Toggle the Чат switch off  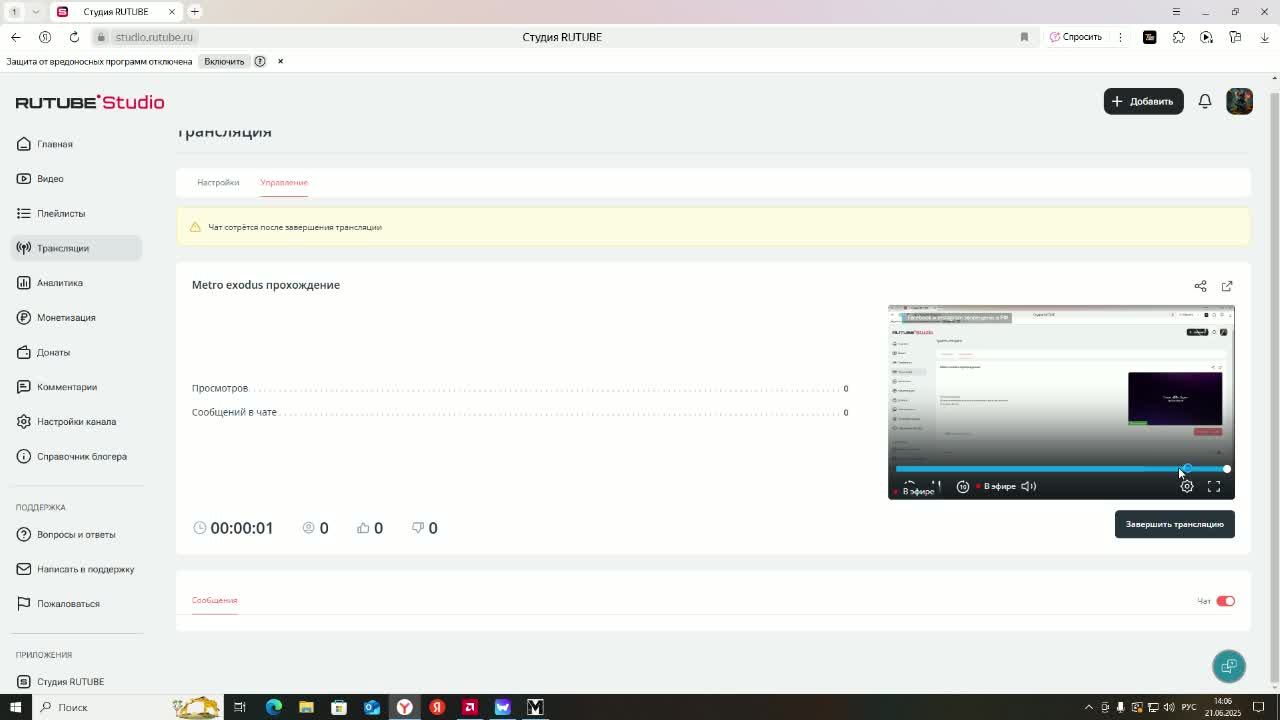click(1226, 601)
